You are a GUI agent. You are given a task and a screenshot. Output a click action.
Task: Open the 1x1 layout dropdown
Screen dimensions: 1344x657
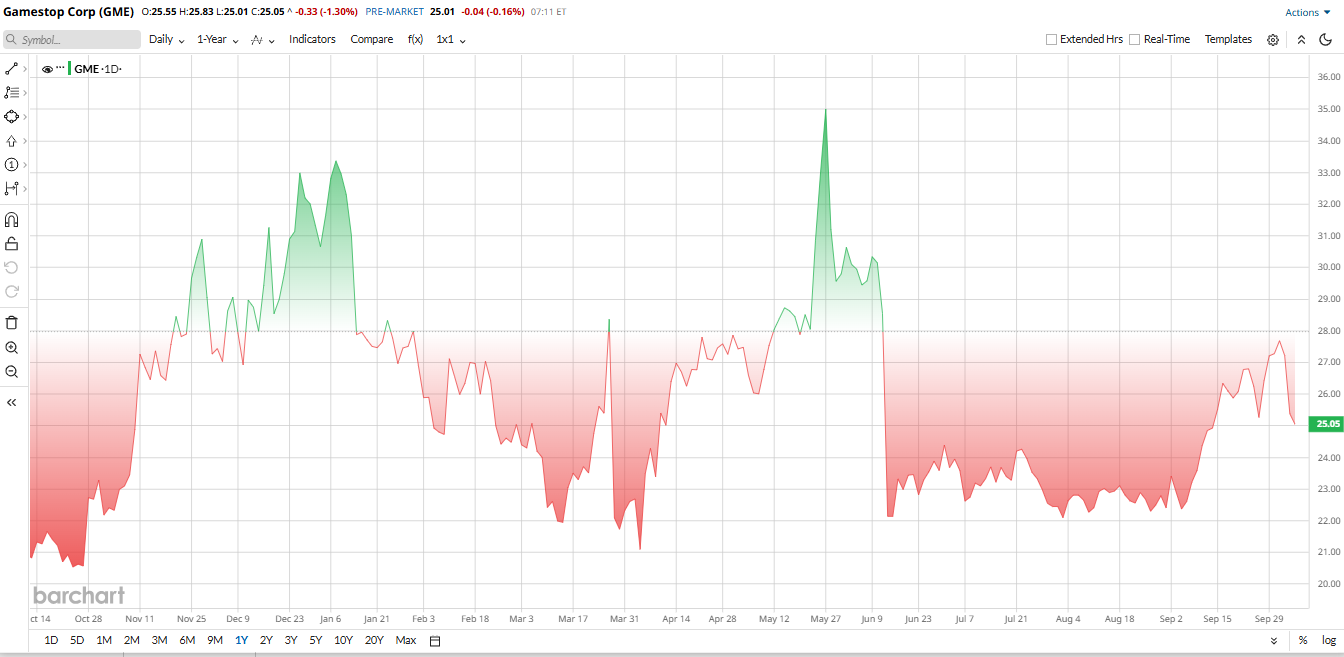point(451,40)
